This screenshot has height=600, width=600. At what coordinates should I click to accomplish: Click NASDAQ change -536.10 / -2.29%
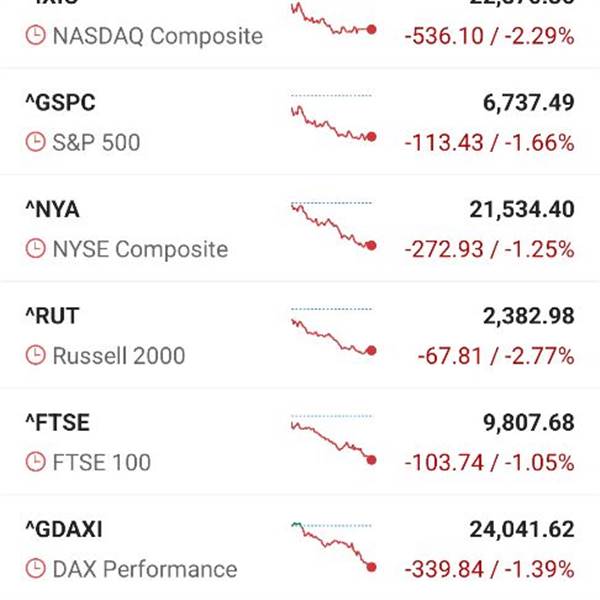click(x=489, y=37)
